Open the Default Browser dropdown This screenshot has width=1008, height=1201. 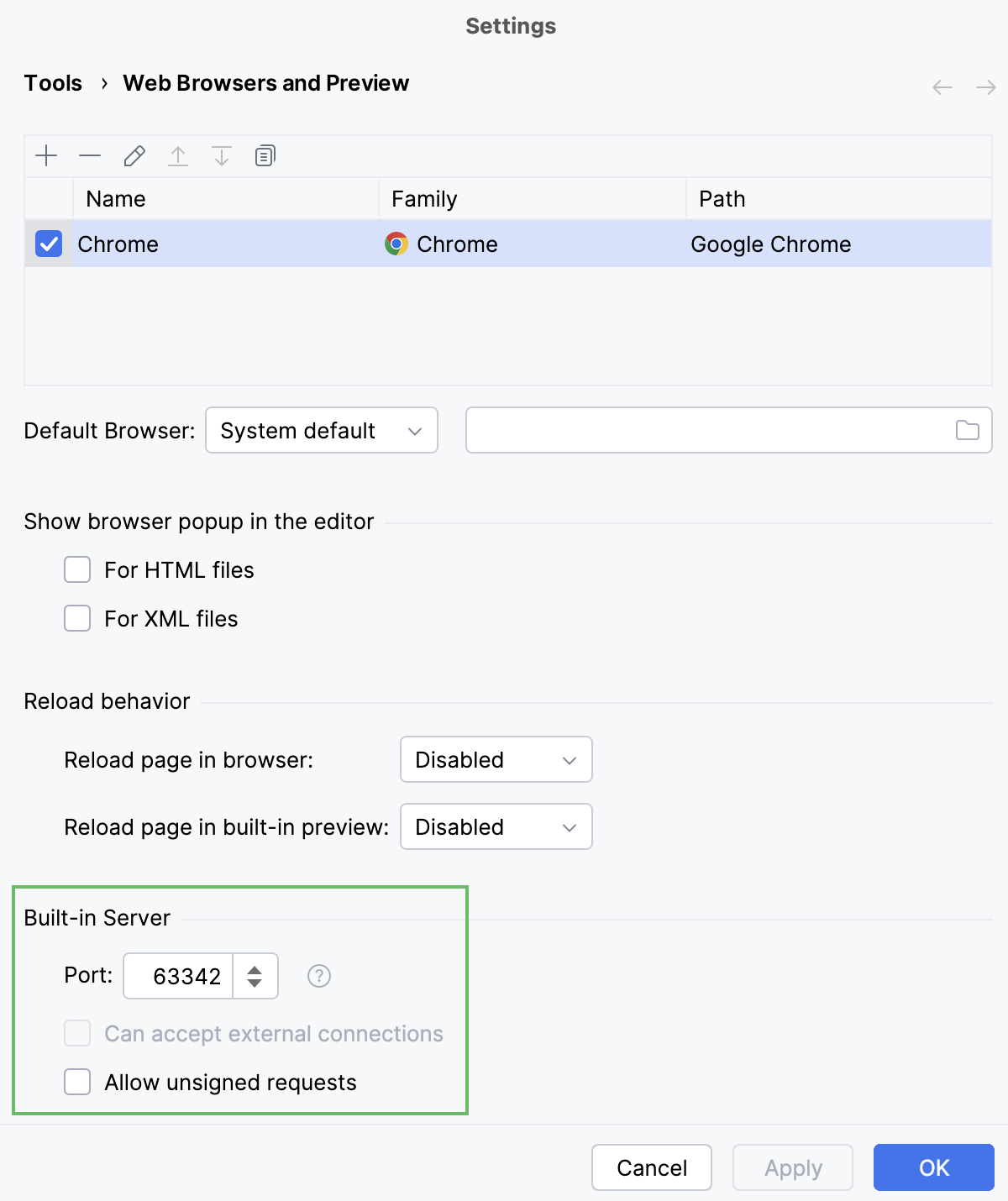pyautogui.click(x=322, y=431)
